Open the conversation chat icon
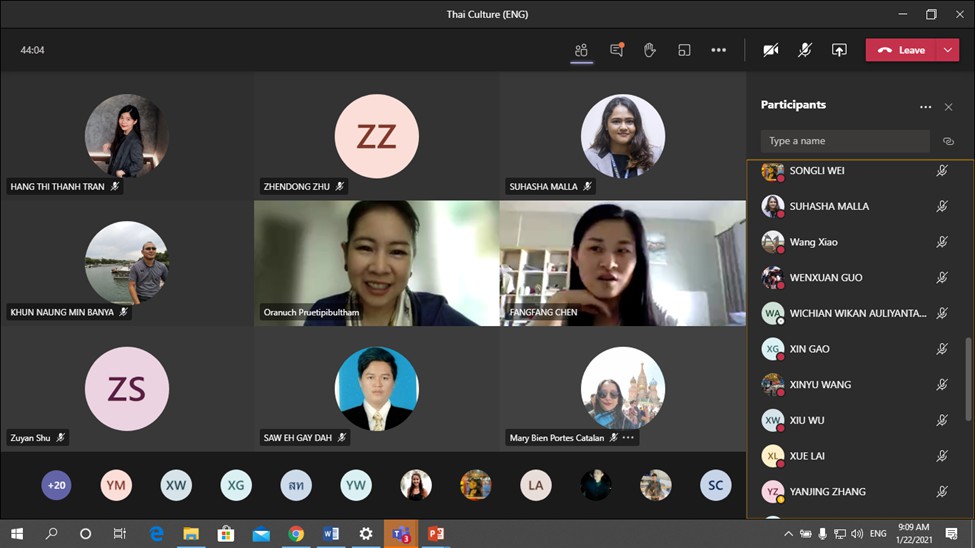The image size is (975, 548). point(617,50)
